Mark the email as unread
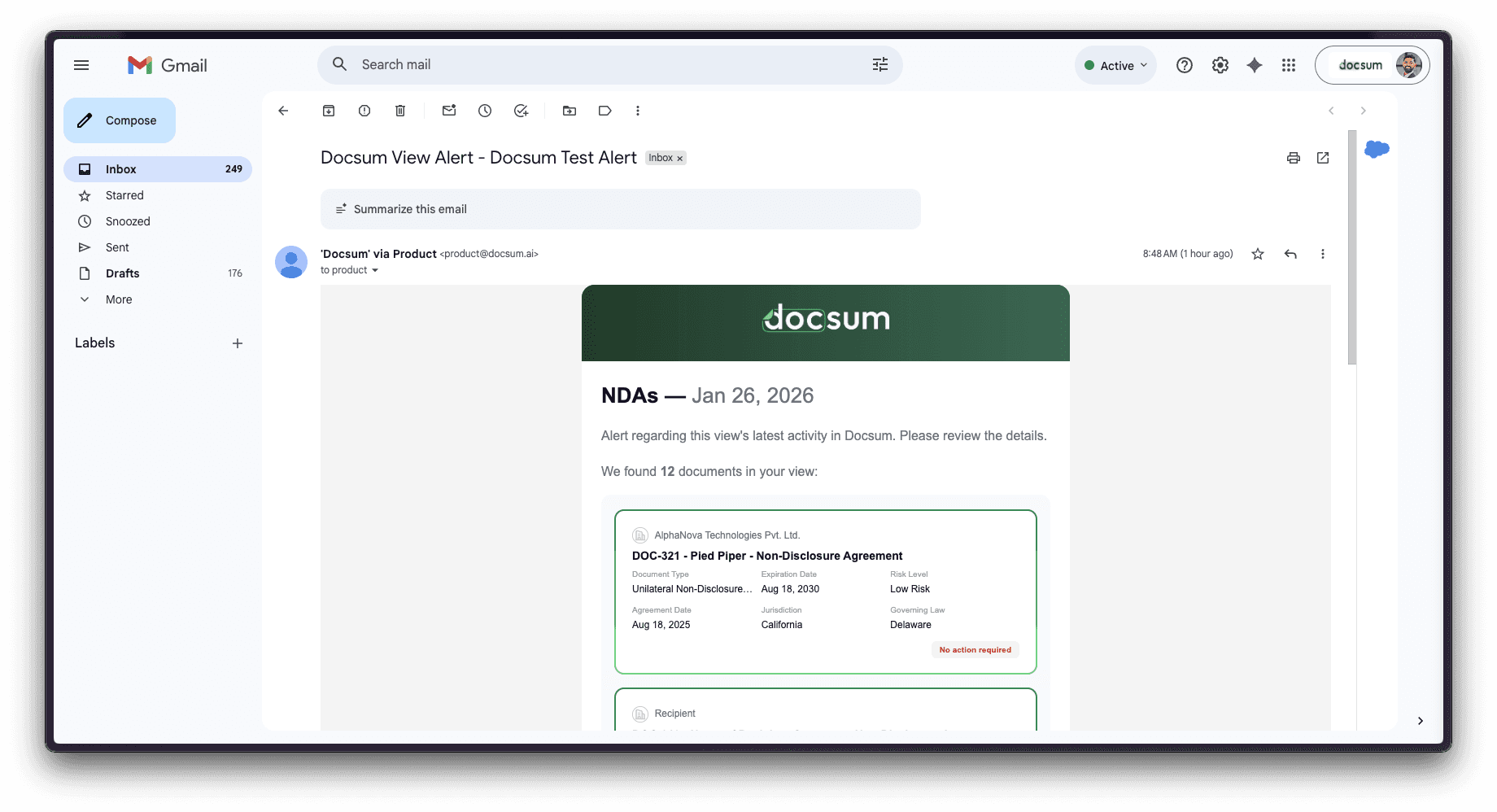This screenshot has width=1497, height=812. (449, 111)
